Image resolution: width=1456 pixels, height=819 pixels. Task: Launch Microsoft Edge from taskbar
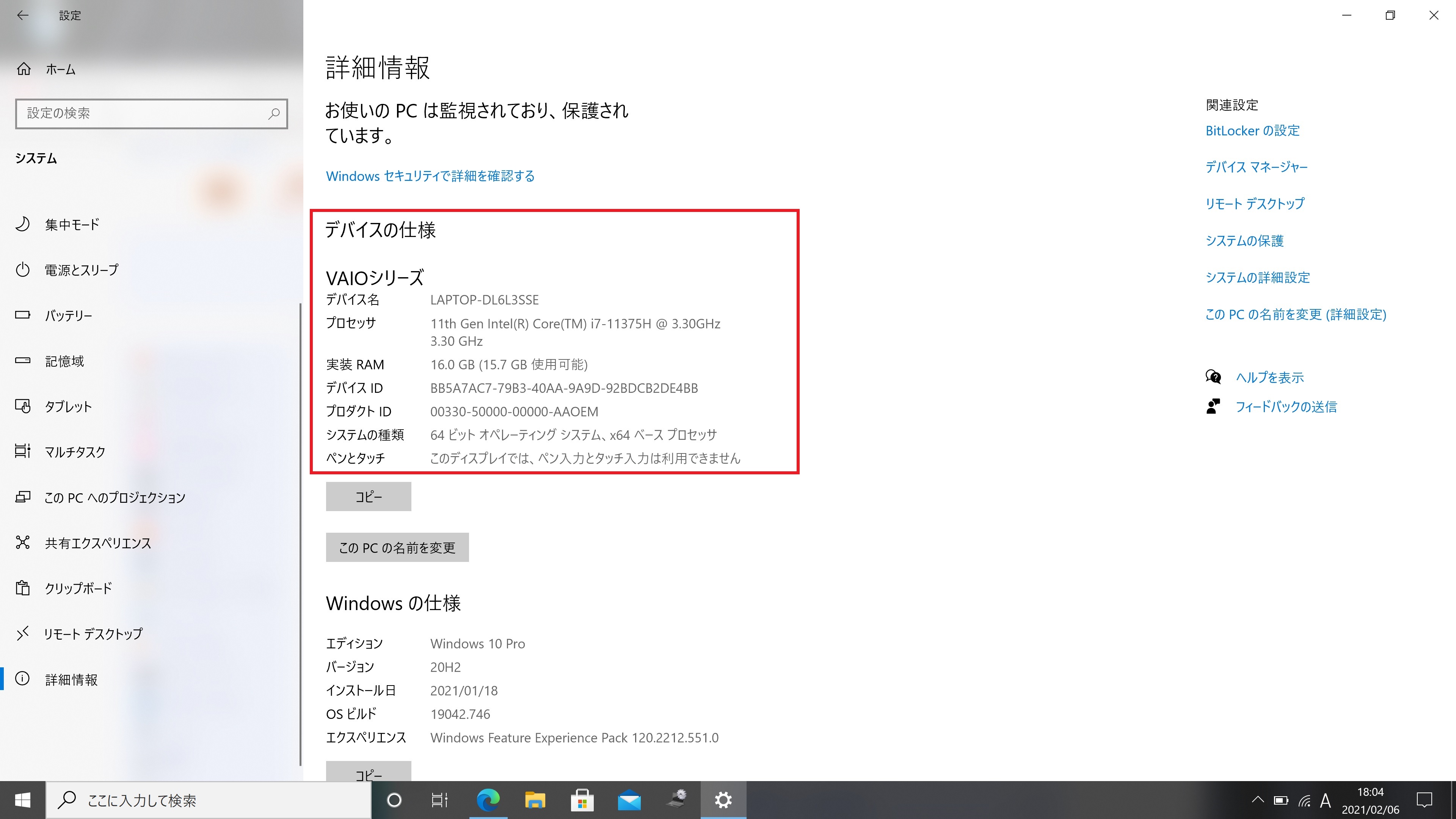[x=488, y=800]
